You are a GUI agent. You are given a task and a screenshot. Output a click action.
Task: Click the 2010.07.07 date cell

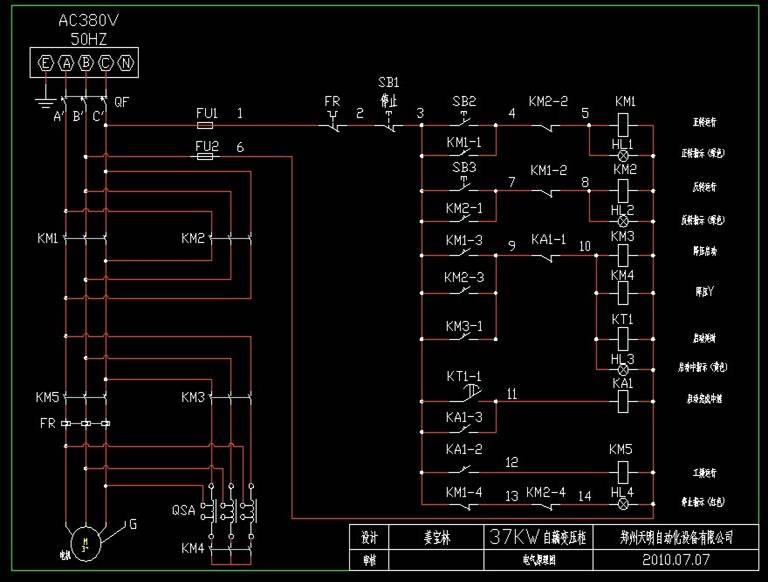[x=675, y=560]
